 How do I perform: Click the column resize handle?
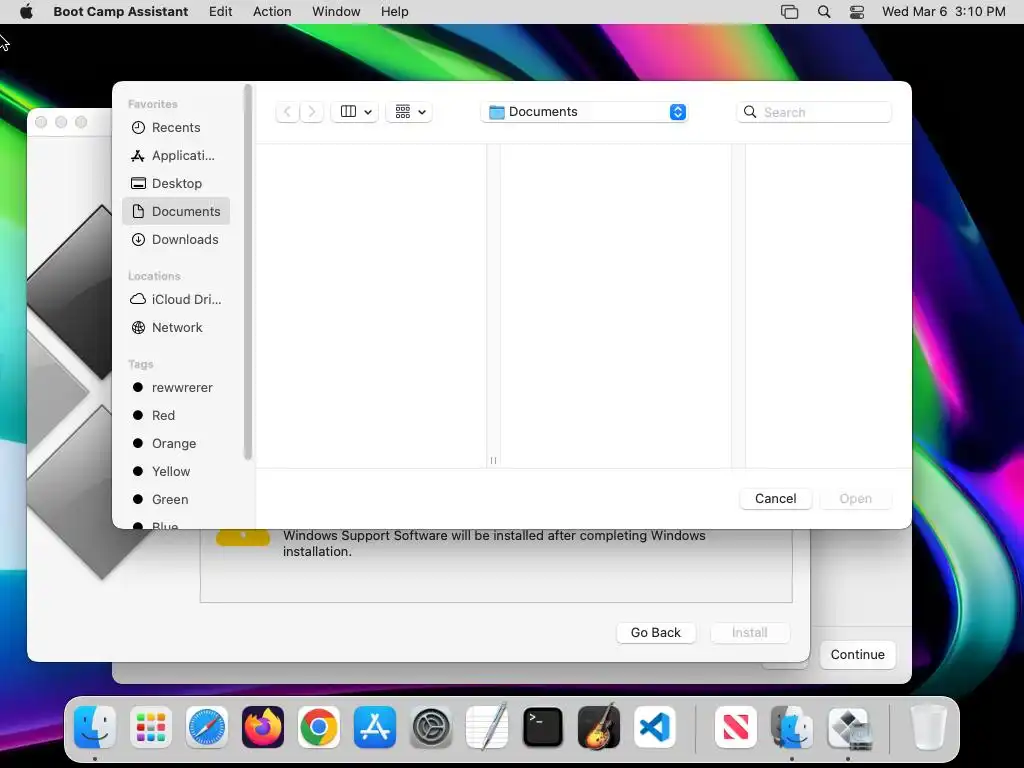coord(493,460)
